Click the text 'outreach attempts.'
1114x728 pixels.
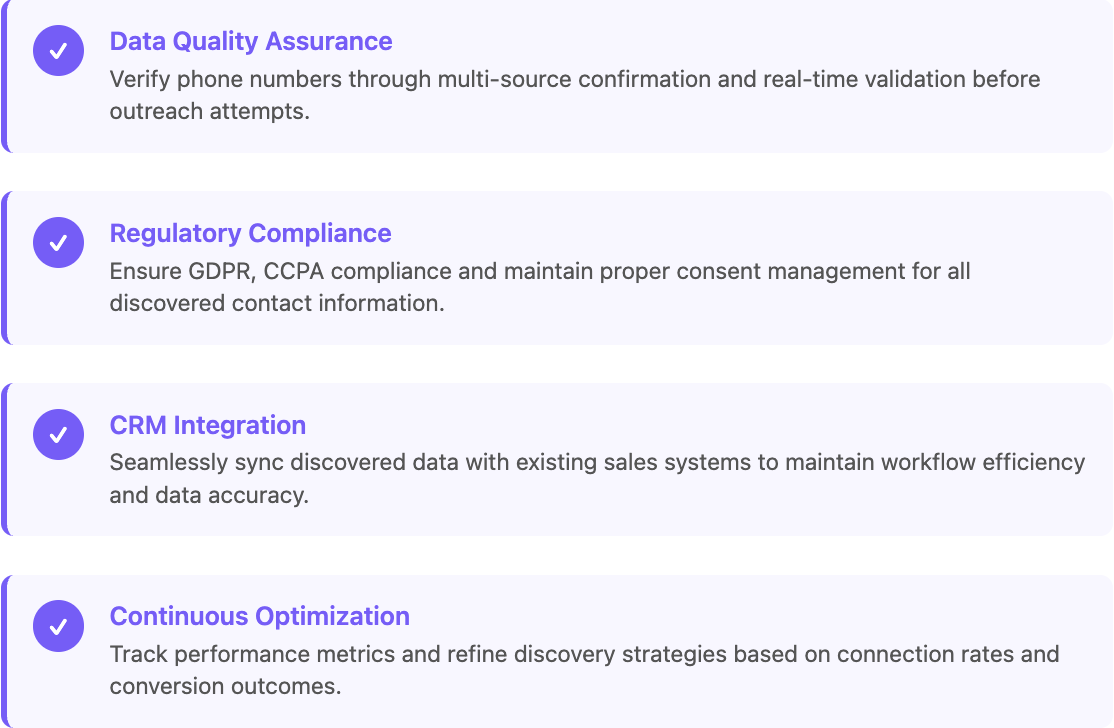210,112
